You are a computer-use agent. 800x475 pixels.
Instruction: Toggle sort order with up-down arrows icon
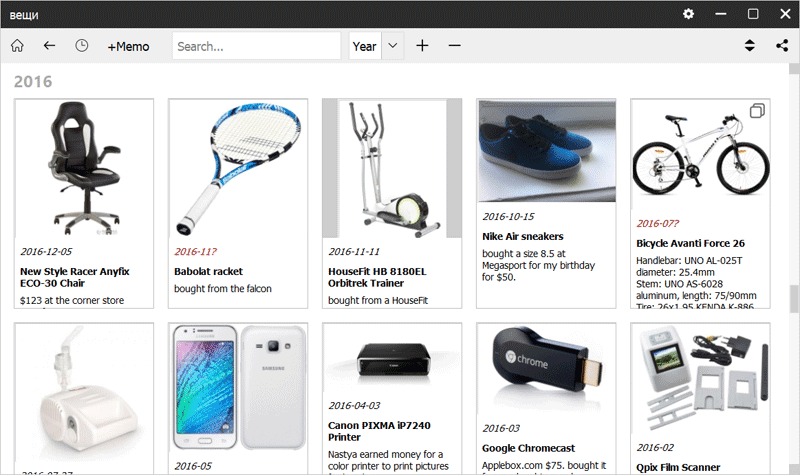pyautogui.click(x=749, y=46)
